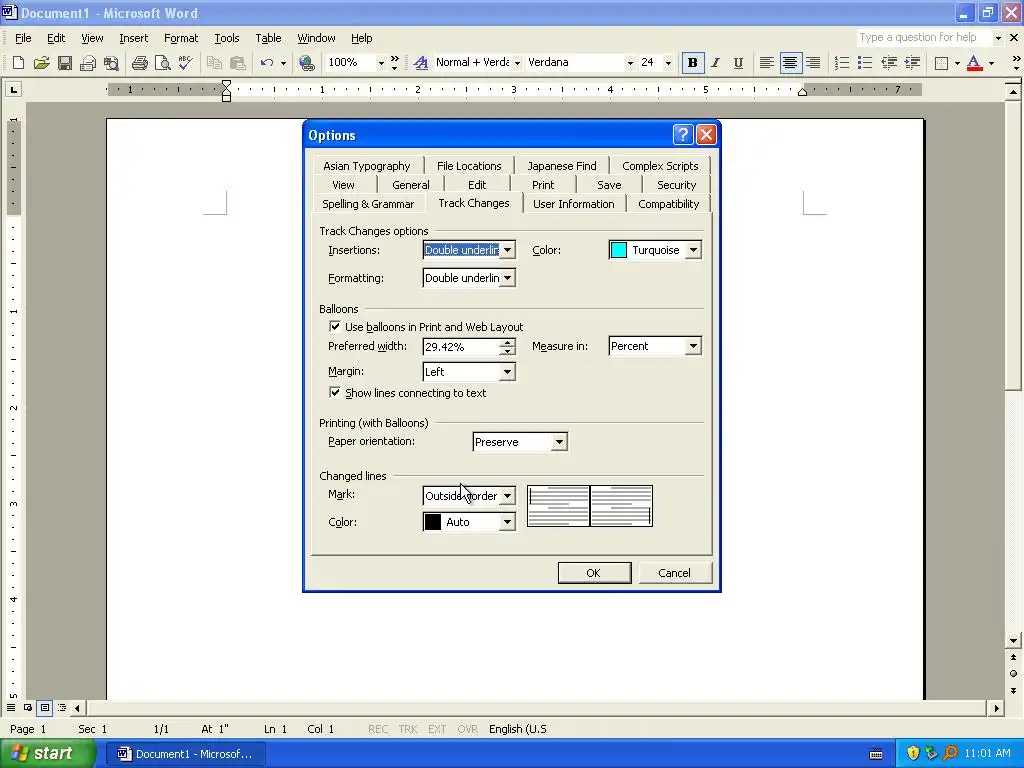Switch to the Spelling & Grammar tab
1024x768 pixels.
(x=368, y=204)
